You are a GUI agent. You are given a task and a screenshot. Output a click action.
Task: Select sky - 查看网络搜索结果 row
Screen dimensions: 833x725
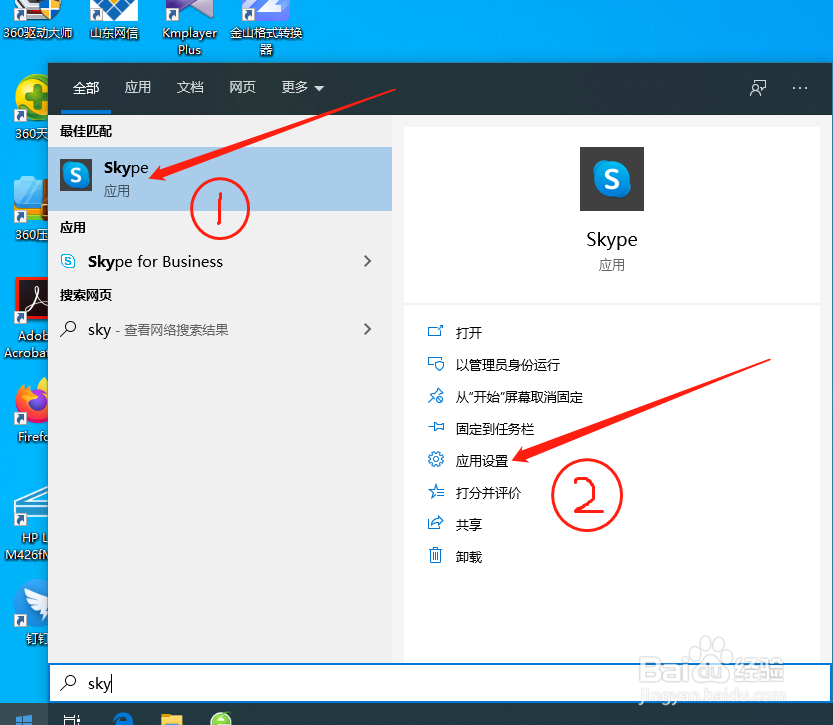click(220, 329)
